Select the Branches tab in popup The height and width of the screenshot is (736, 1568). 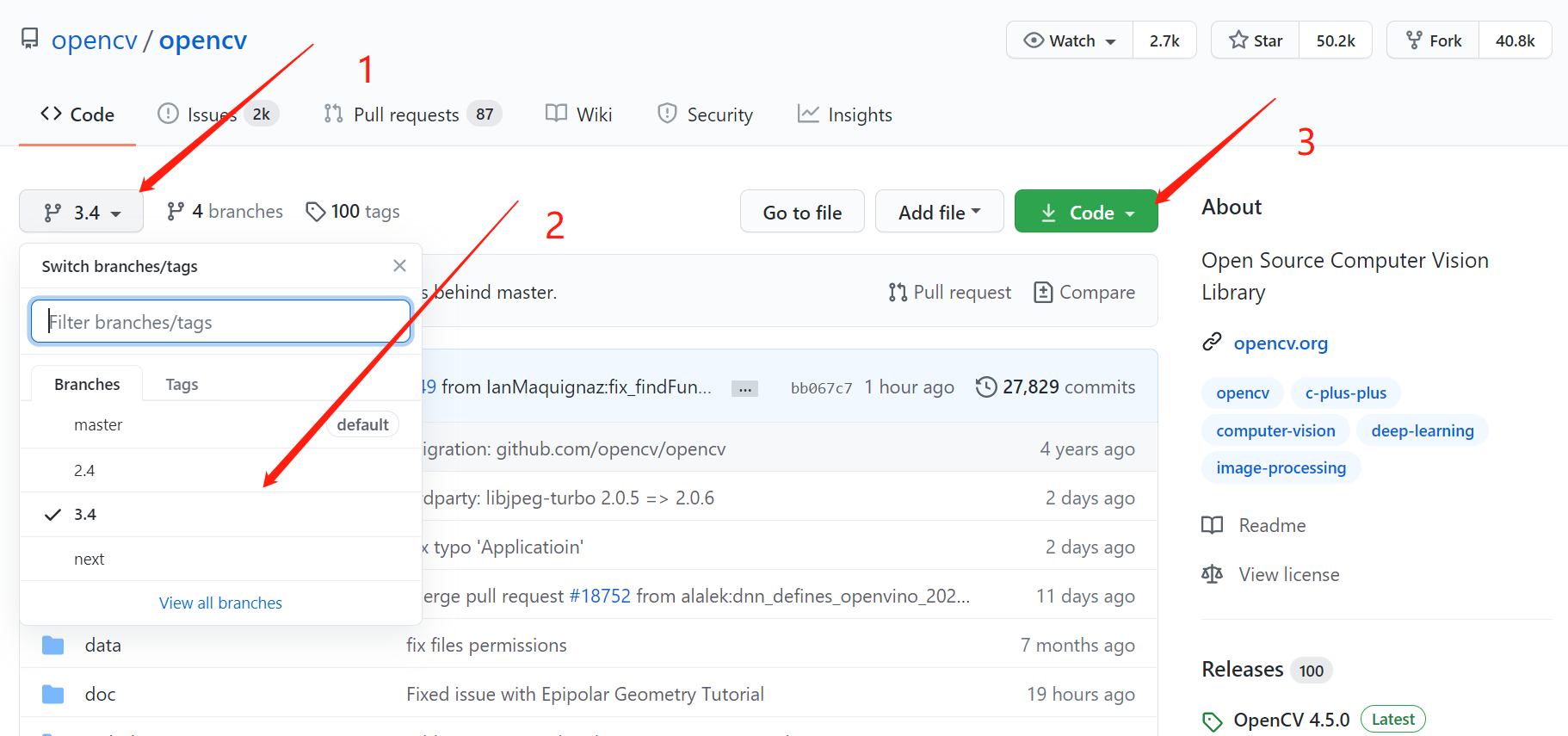pyautogui.click(x=87, y=384)
